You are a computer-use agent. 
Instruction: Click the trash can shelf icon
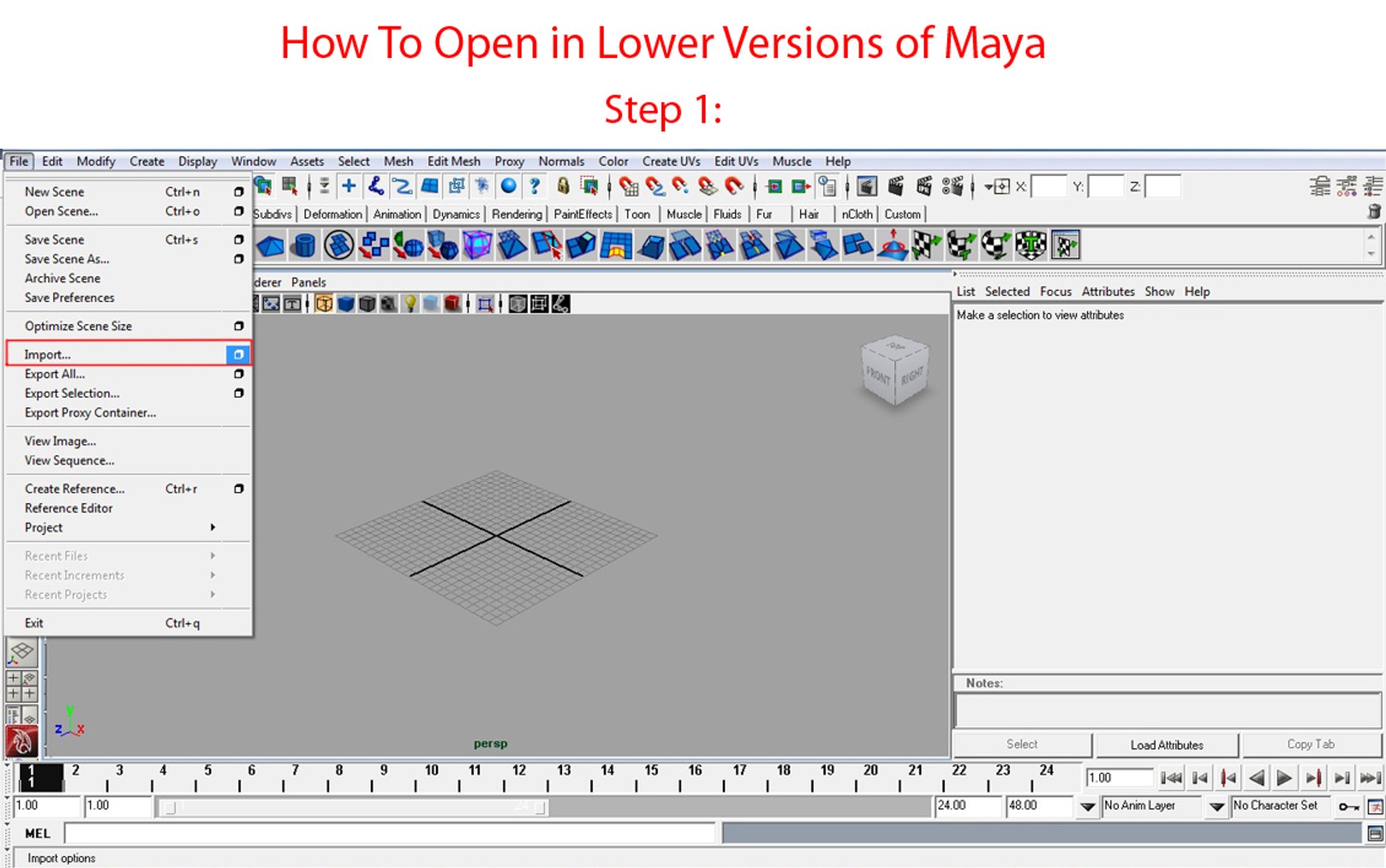[x=1374, y=212]
